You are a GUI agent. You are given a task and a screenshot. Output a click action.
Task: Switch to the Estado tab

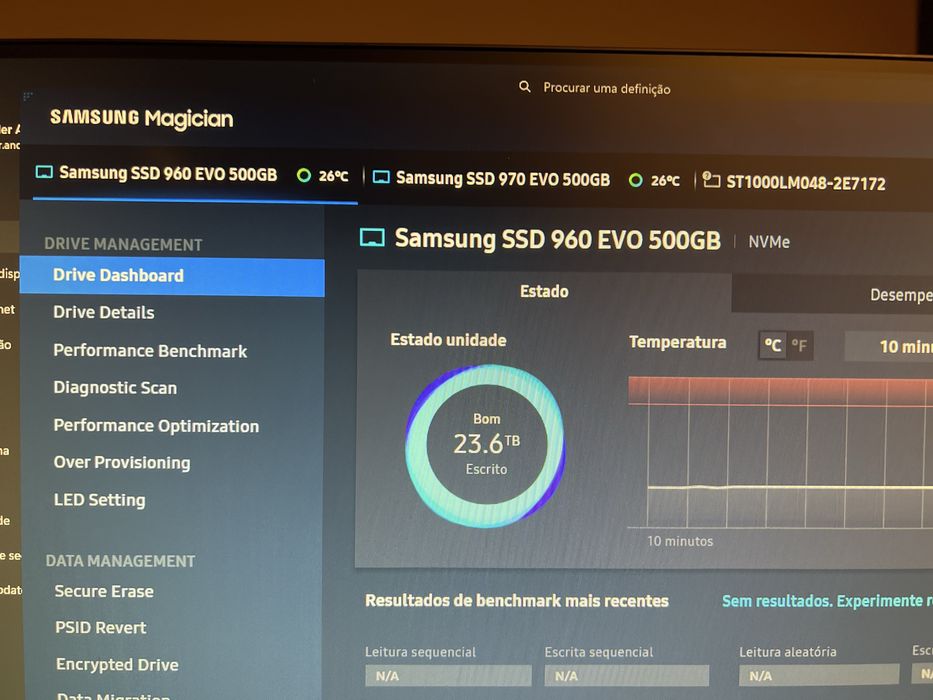[x=544, y=291]
